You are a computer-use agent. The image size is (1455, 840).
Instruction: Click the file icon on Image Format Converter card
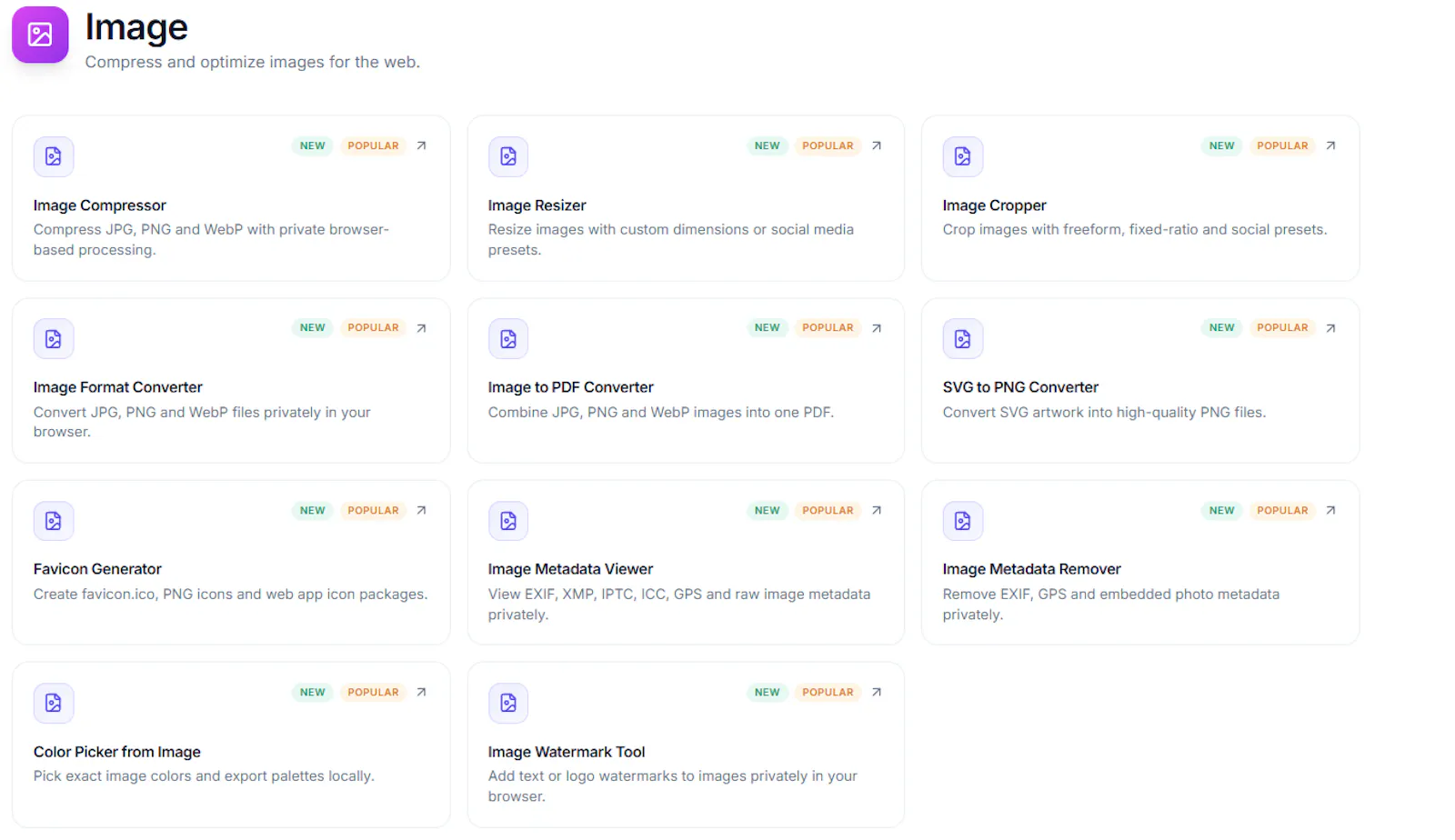[54, 339]
